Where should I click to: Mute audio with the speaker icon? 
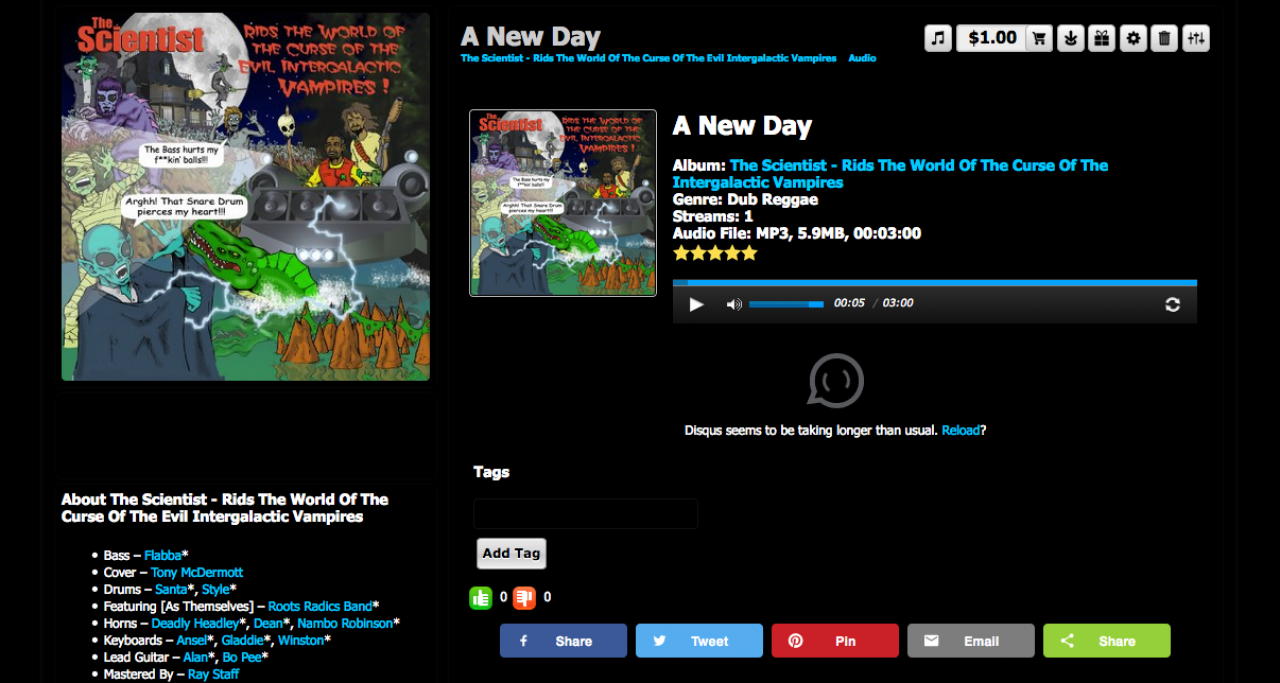click(x=734, y=304)
